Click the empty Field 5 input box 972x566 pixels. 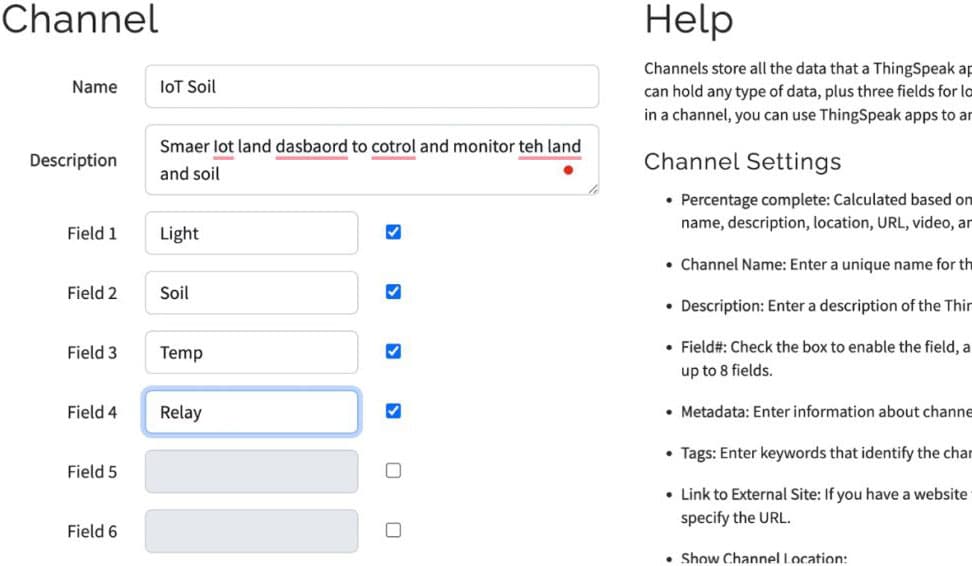(251, 471)
